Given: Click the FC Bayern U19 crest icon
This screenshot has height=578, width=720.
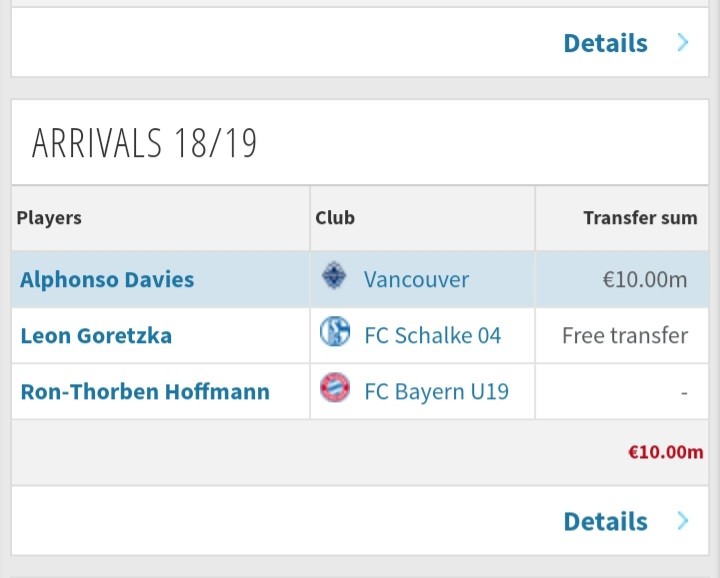Looking at the screenshot, I should tap(334, 389).
